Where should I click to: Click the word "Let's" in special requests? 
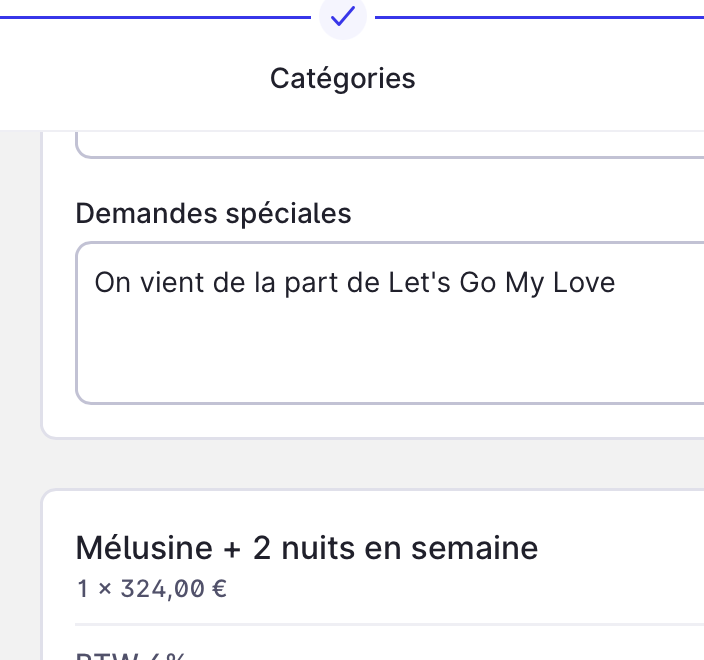[419, 283]
